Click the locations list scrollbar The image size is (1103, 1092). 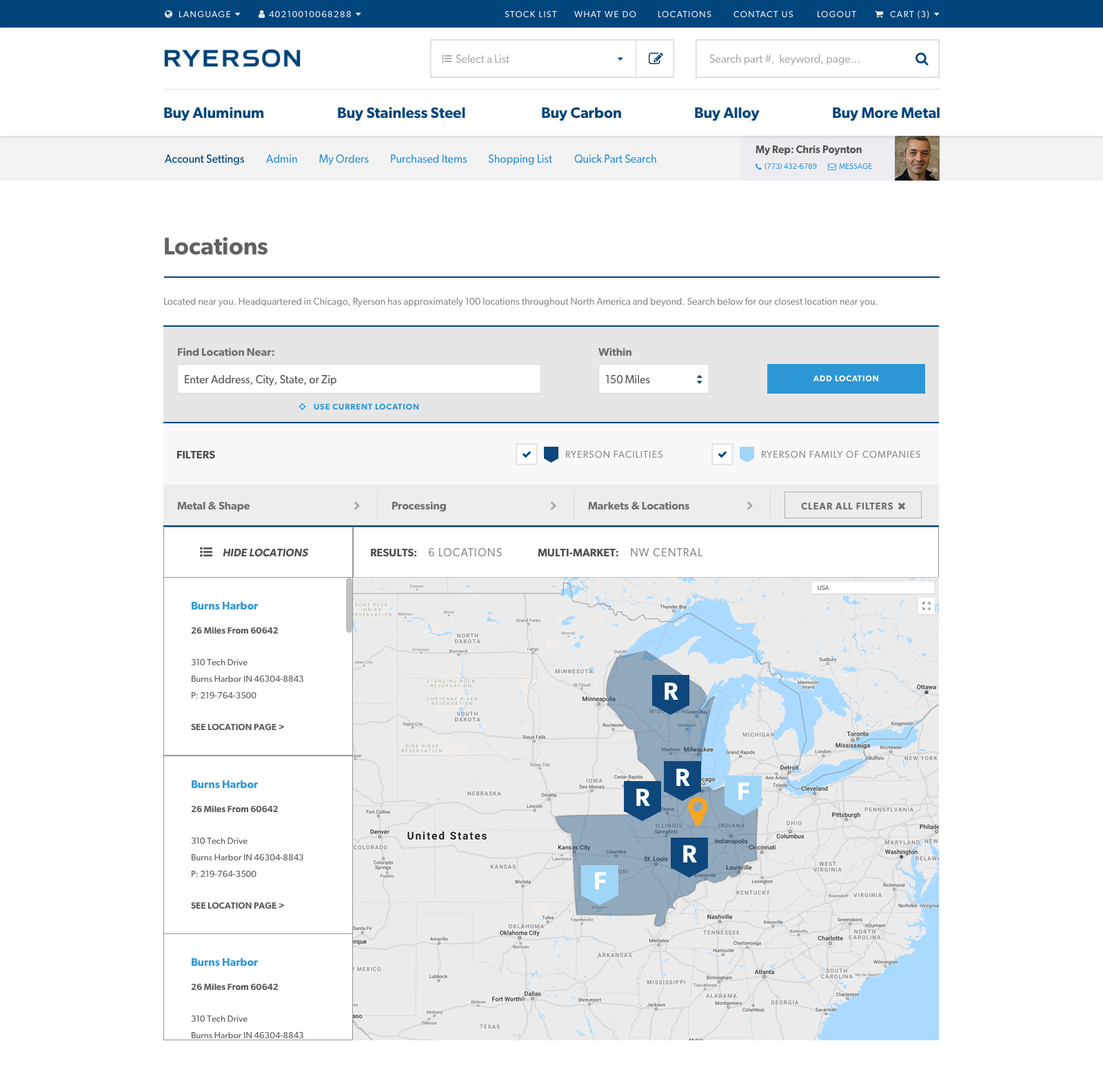(x=349, y=605)
